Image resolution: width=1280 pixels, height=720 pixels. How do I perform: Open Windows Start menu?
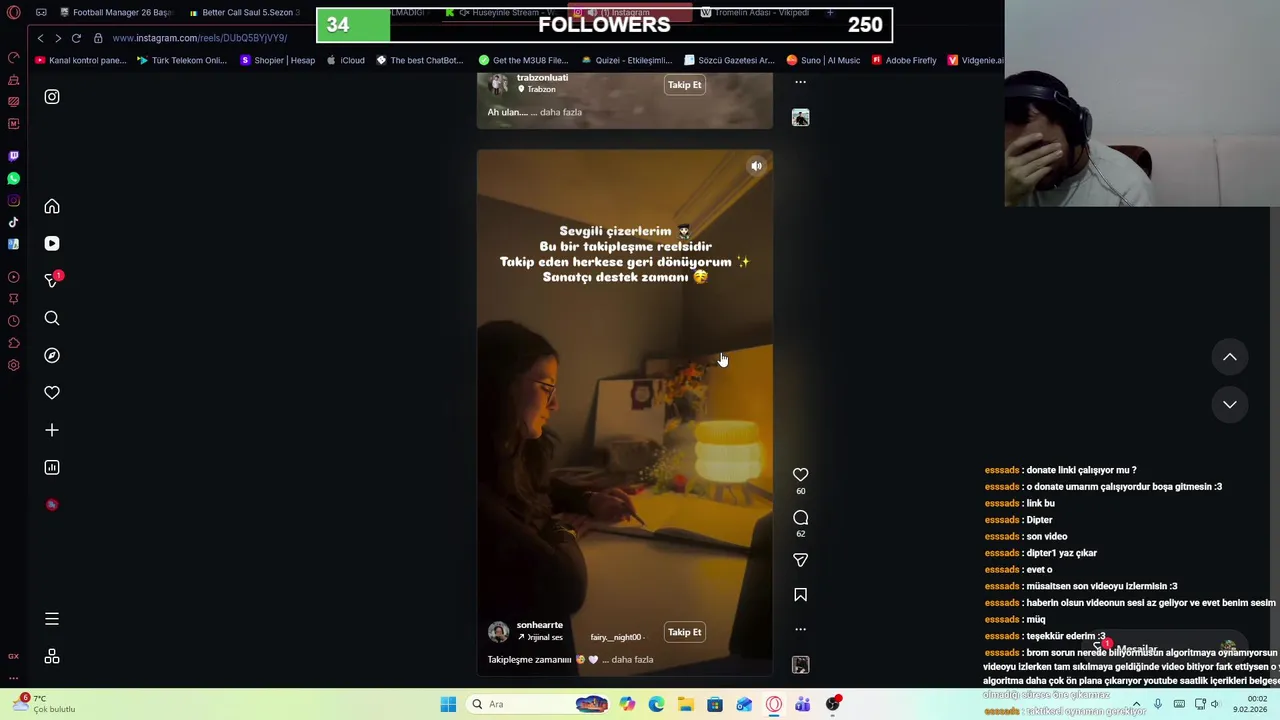click(448, 704)
